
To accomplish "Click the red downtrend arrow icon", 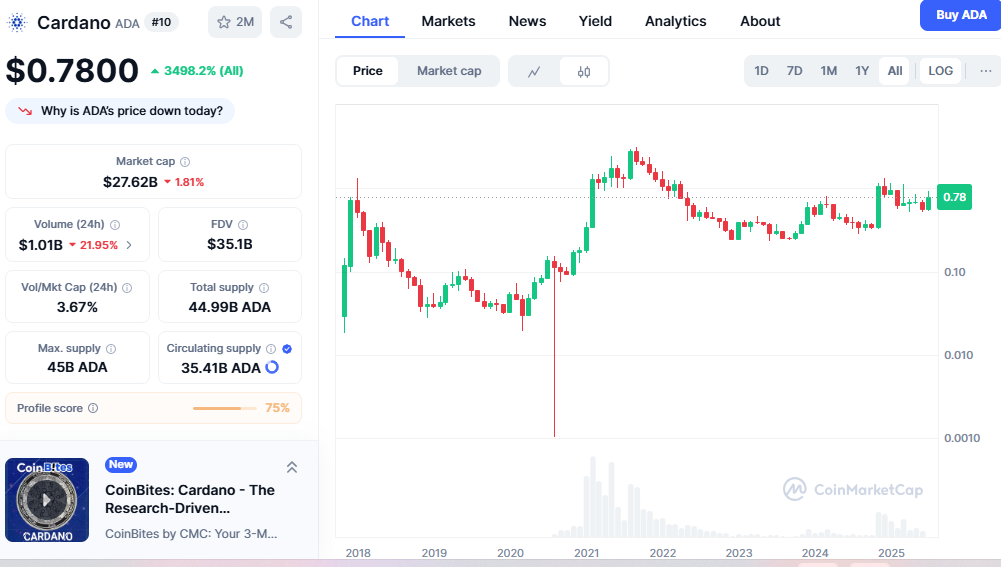I will 26,111.
